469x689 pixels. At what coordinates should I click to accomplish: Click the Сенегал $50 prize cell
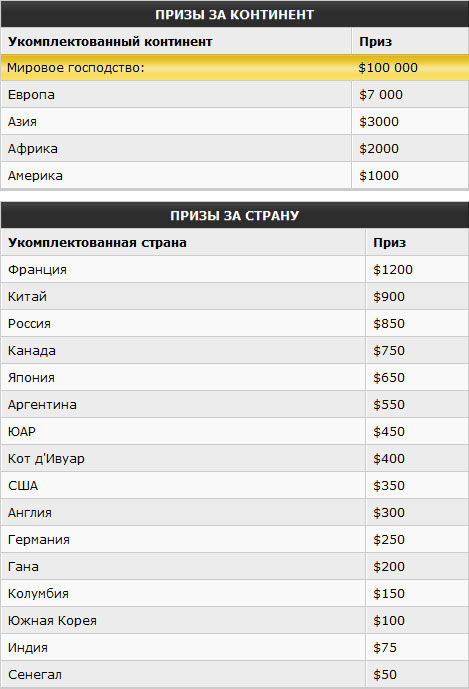[x=417, y=674]
